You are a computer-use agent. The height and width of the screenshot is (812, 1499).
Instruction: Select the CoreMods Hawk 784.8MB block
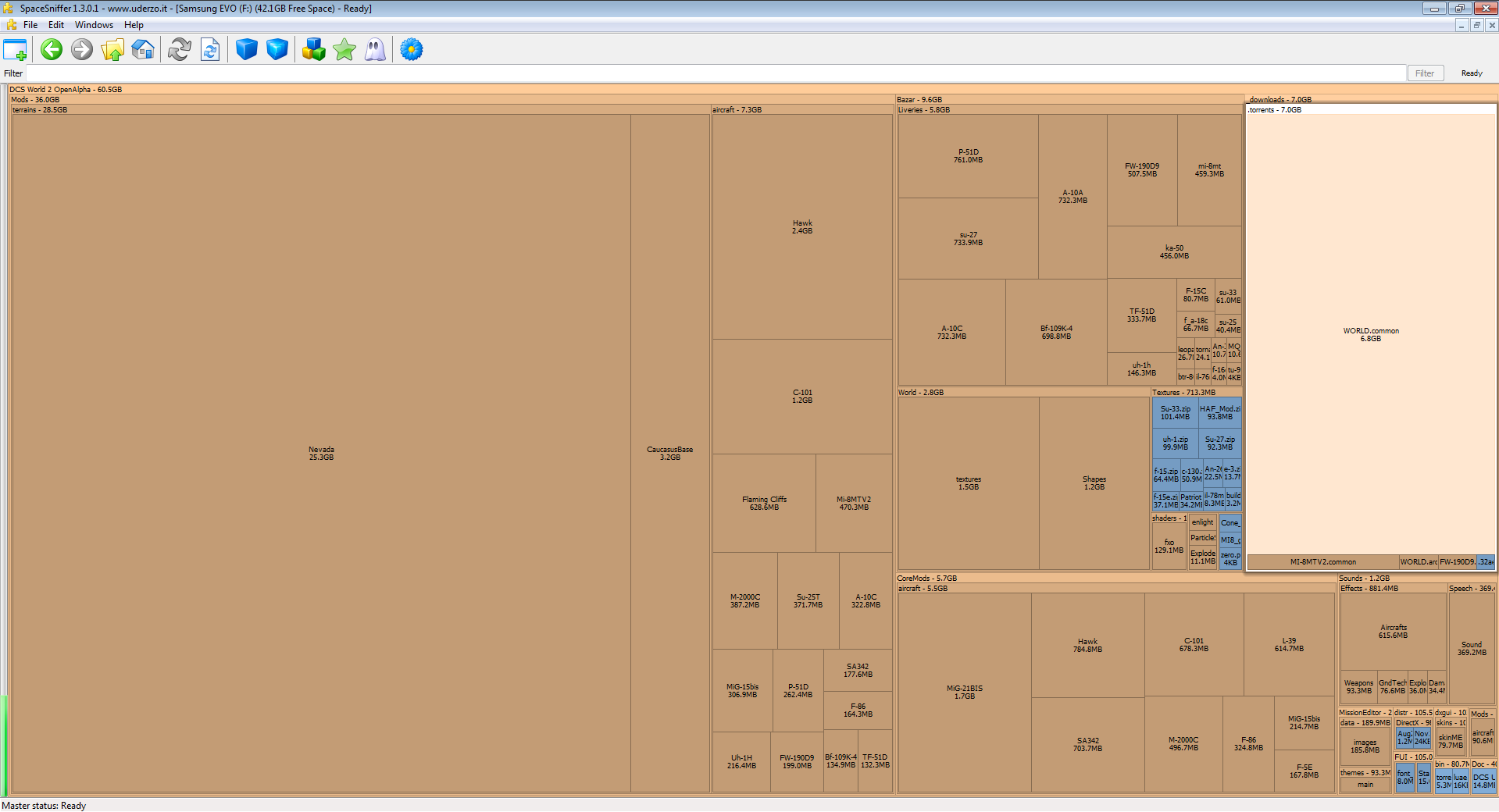click(x=1087, y=646)
